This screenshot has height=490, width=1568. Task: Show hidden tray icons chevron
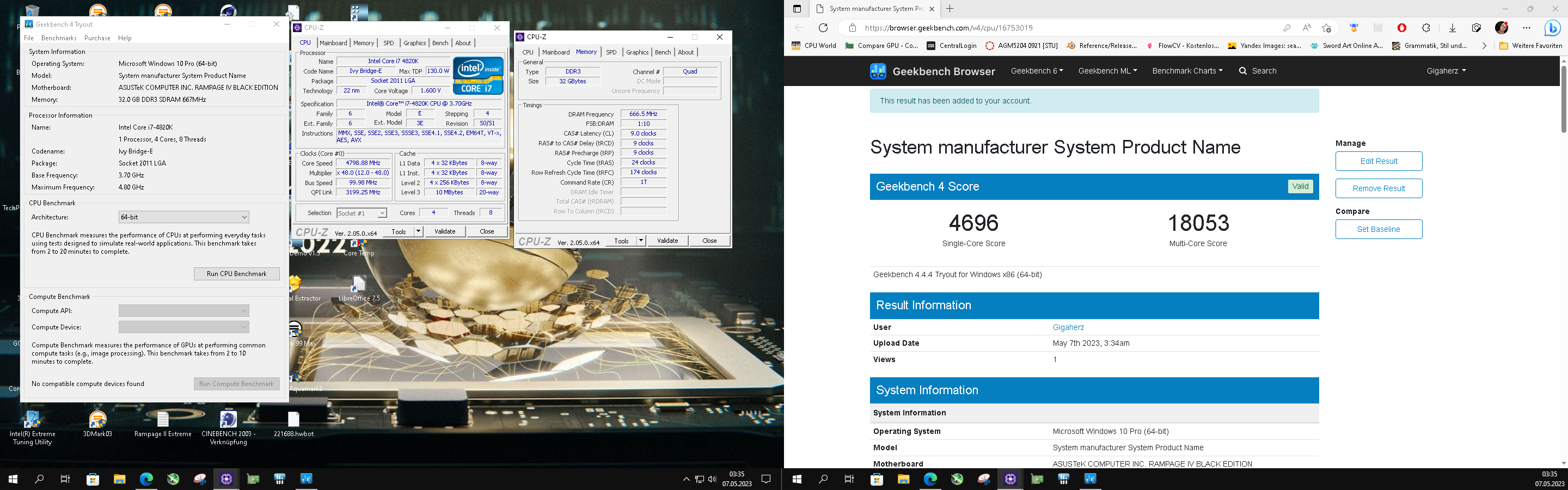tap(686, 479)
